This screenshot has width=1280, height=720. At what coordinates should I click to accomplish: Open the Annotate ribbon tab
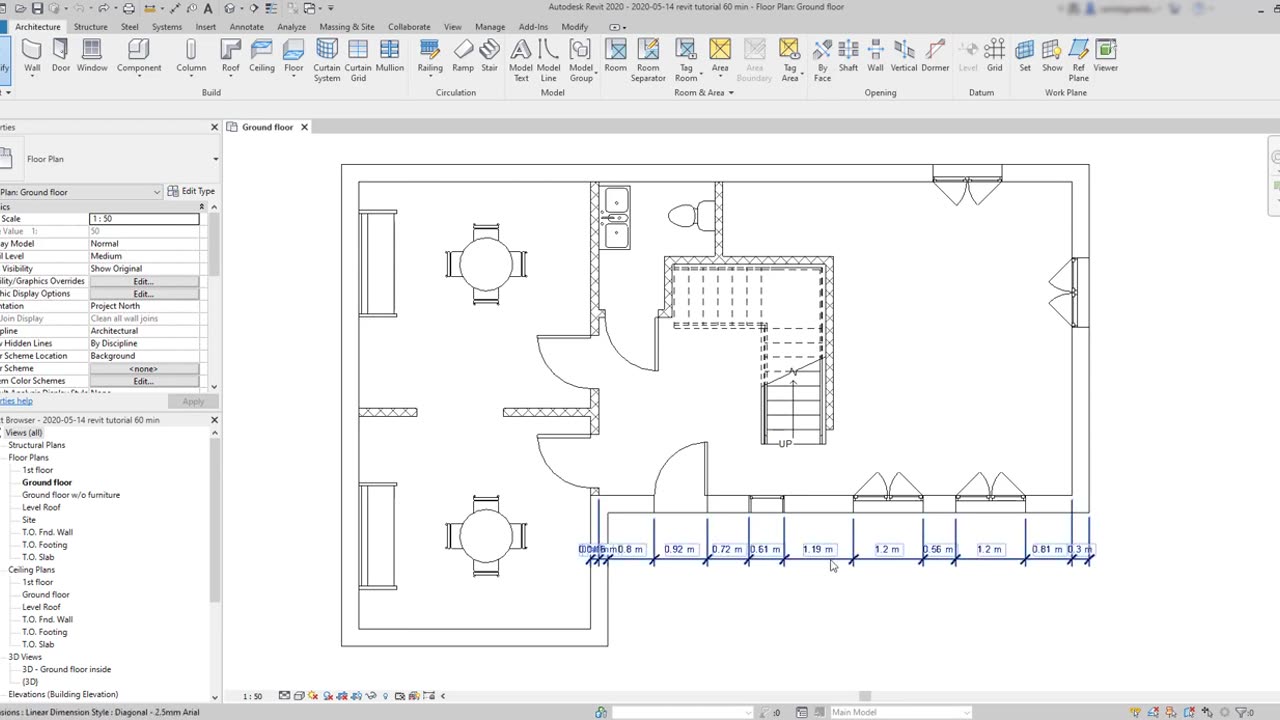[246, 27]
